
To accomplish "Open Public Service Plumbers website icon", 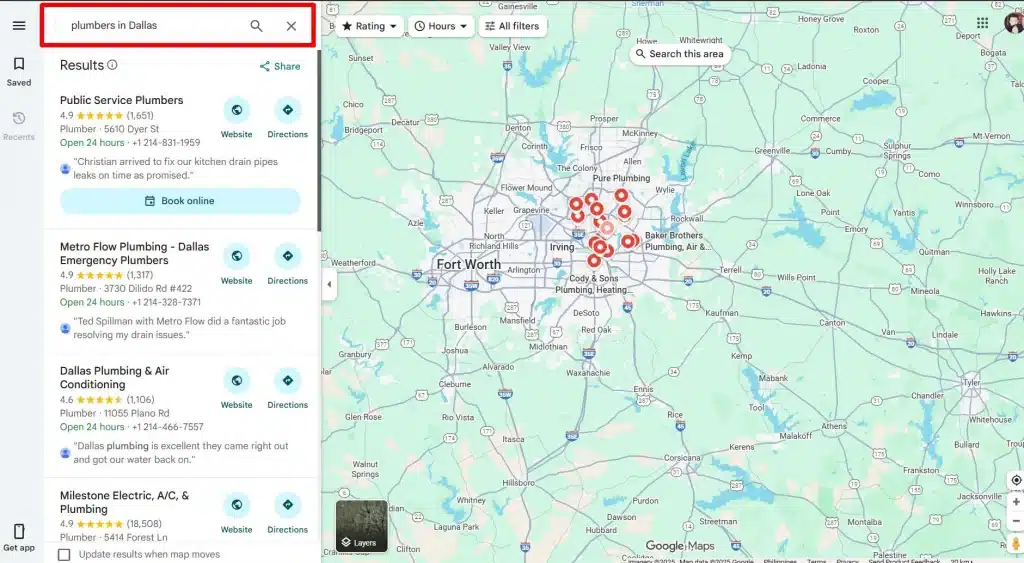I will click(236, 110).
